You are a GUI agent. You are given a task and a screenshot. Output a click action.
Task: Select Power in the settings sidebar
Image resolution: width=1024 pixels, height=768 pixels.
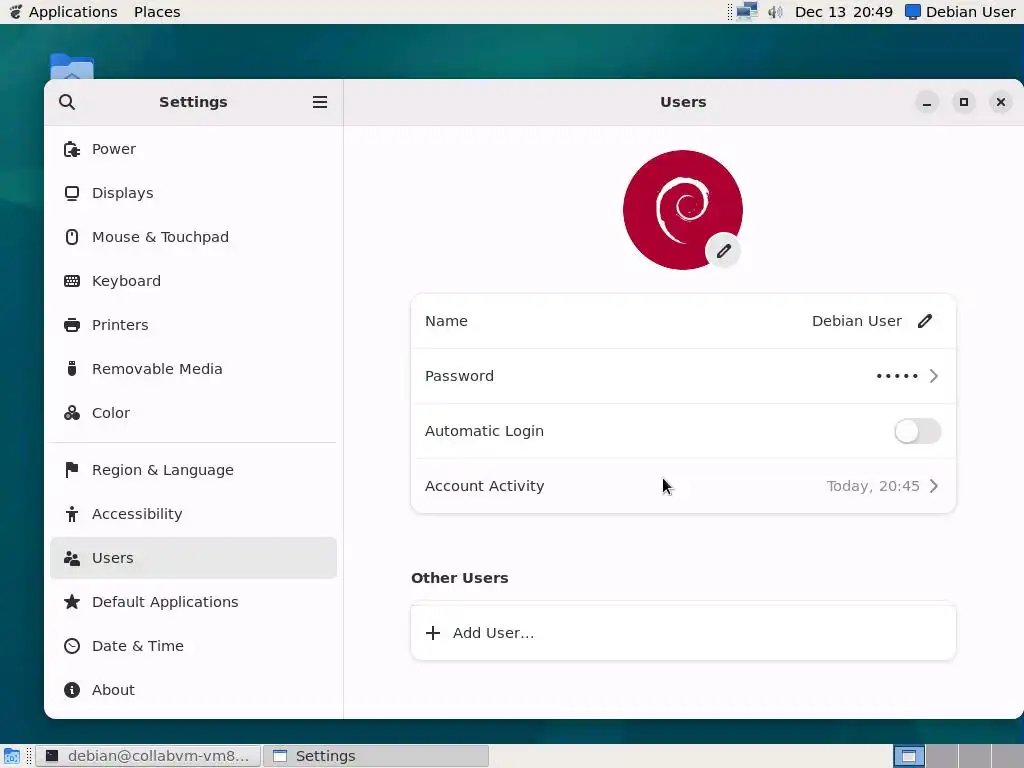193,149
